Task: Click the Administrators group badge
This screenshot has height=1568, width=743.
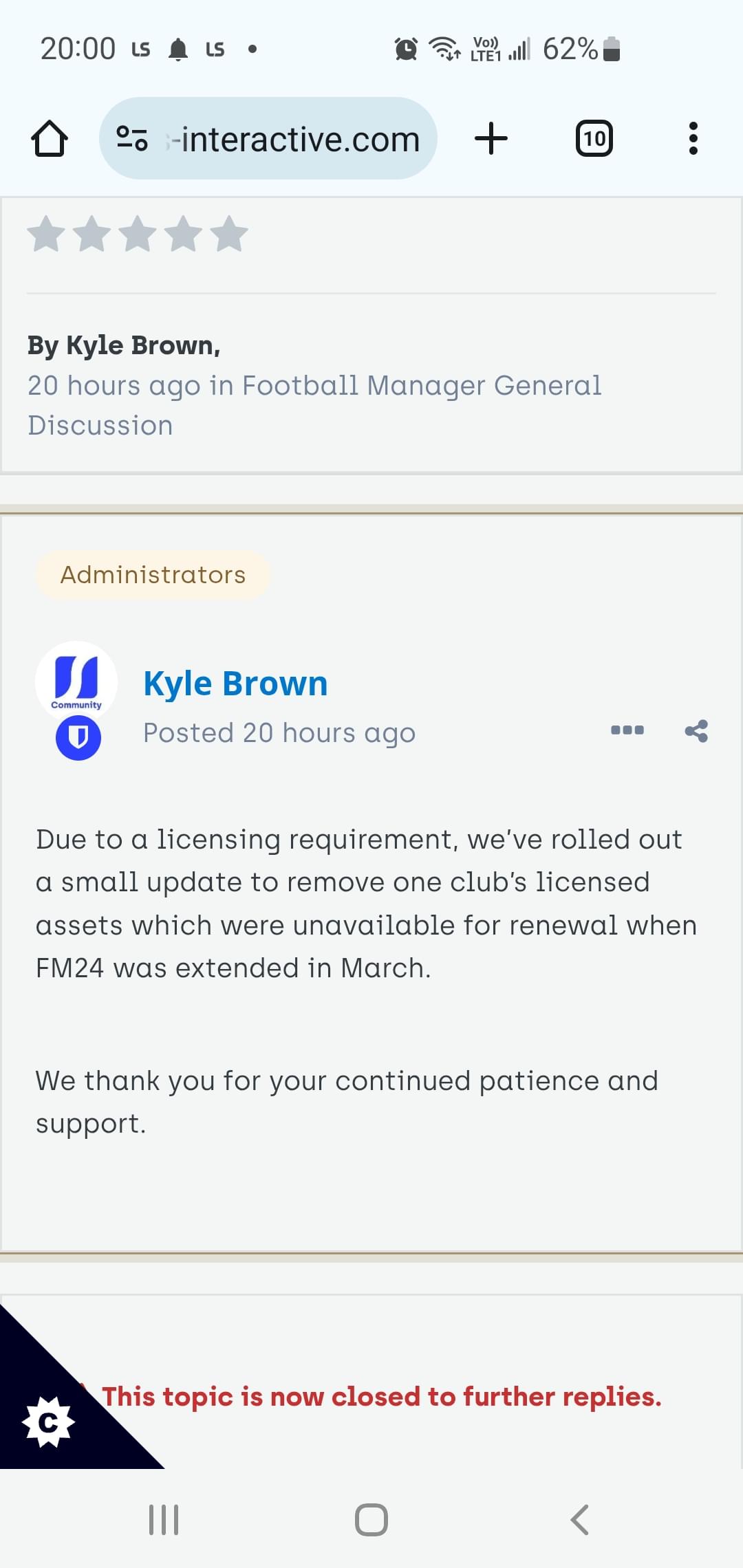Action: coord(153,575)
